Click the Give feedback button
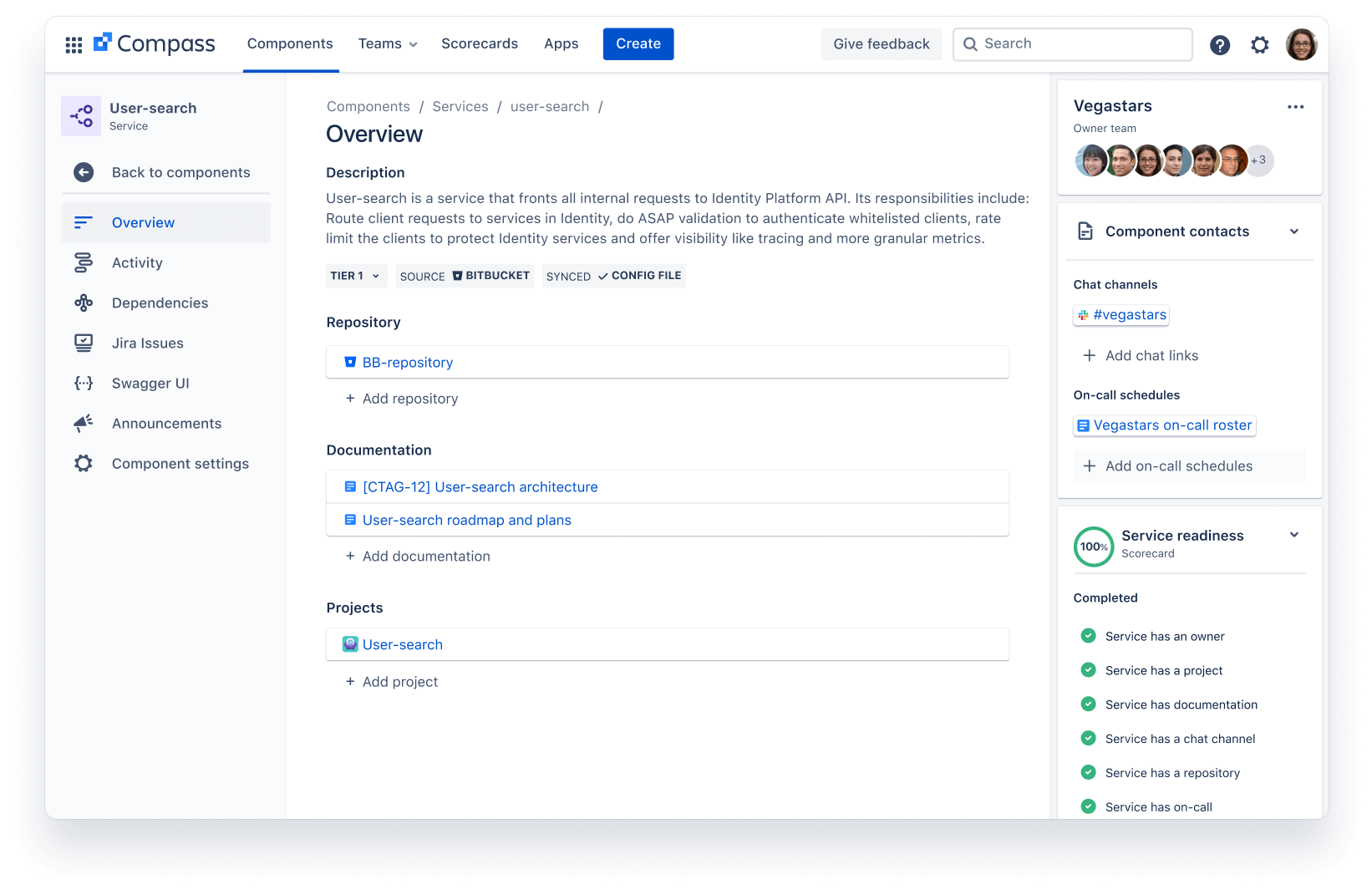1372x890 pixels. tap(881, 43)
